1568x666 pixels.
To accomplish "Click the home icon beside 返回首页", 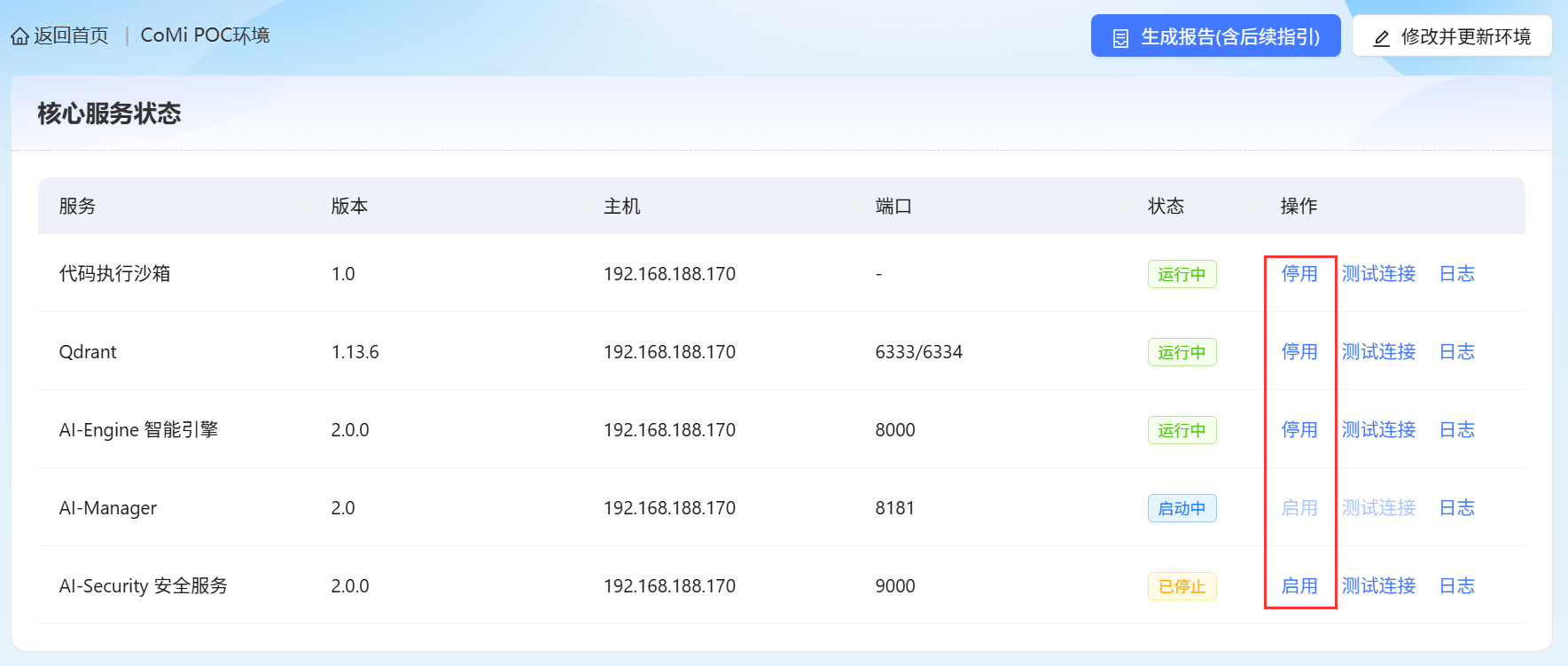I will pos(20,36).
